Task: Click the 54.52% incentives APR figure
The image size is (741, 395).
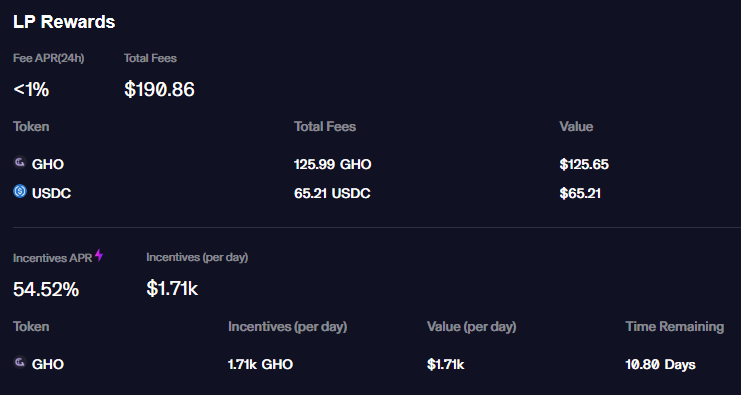Action: [46, 289]
